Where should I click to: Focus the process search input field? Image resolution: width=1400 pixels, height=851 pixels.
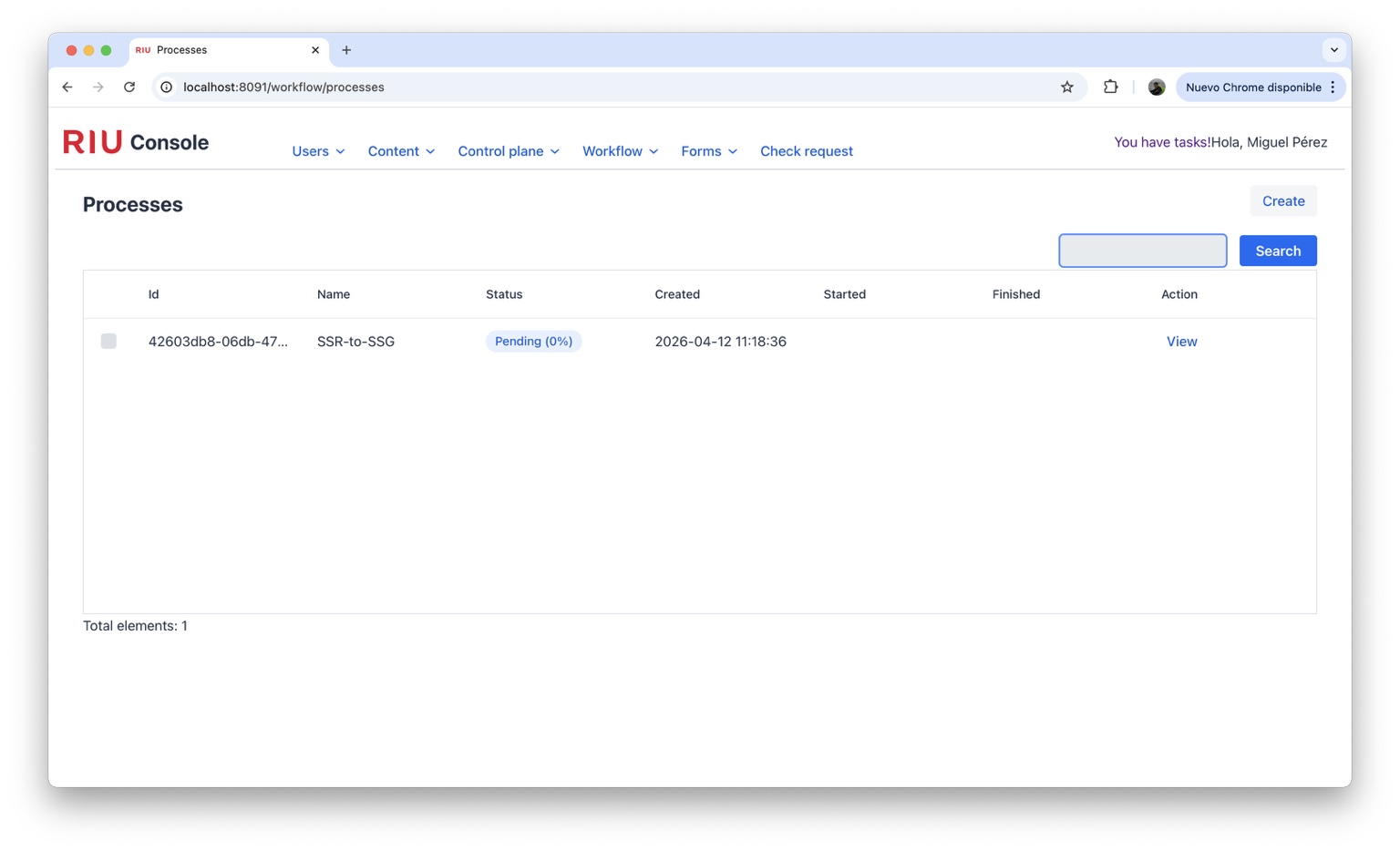[x=1142, y=251]
